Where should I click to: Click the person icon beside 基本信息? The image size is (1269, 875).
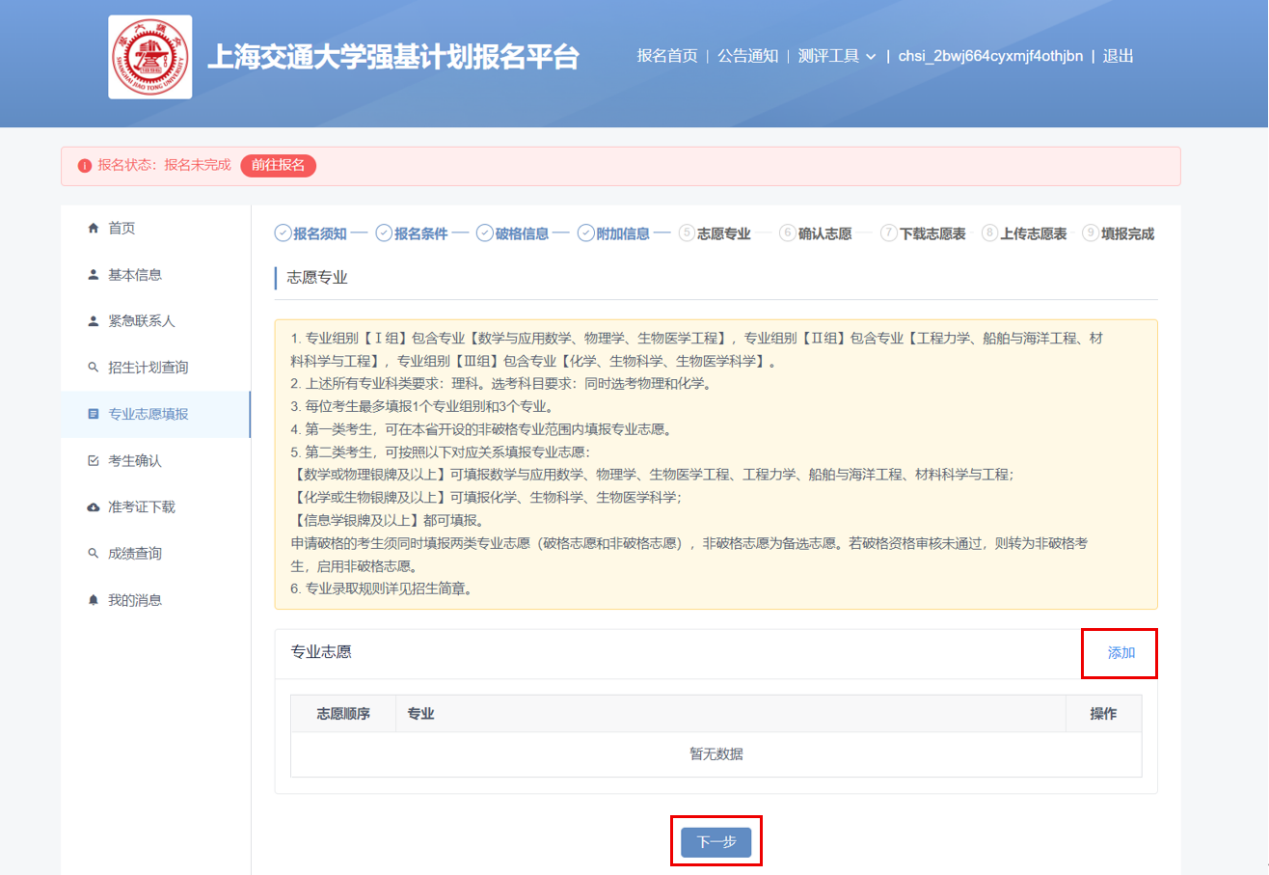point(94,275)
